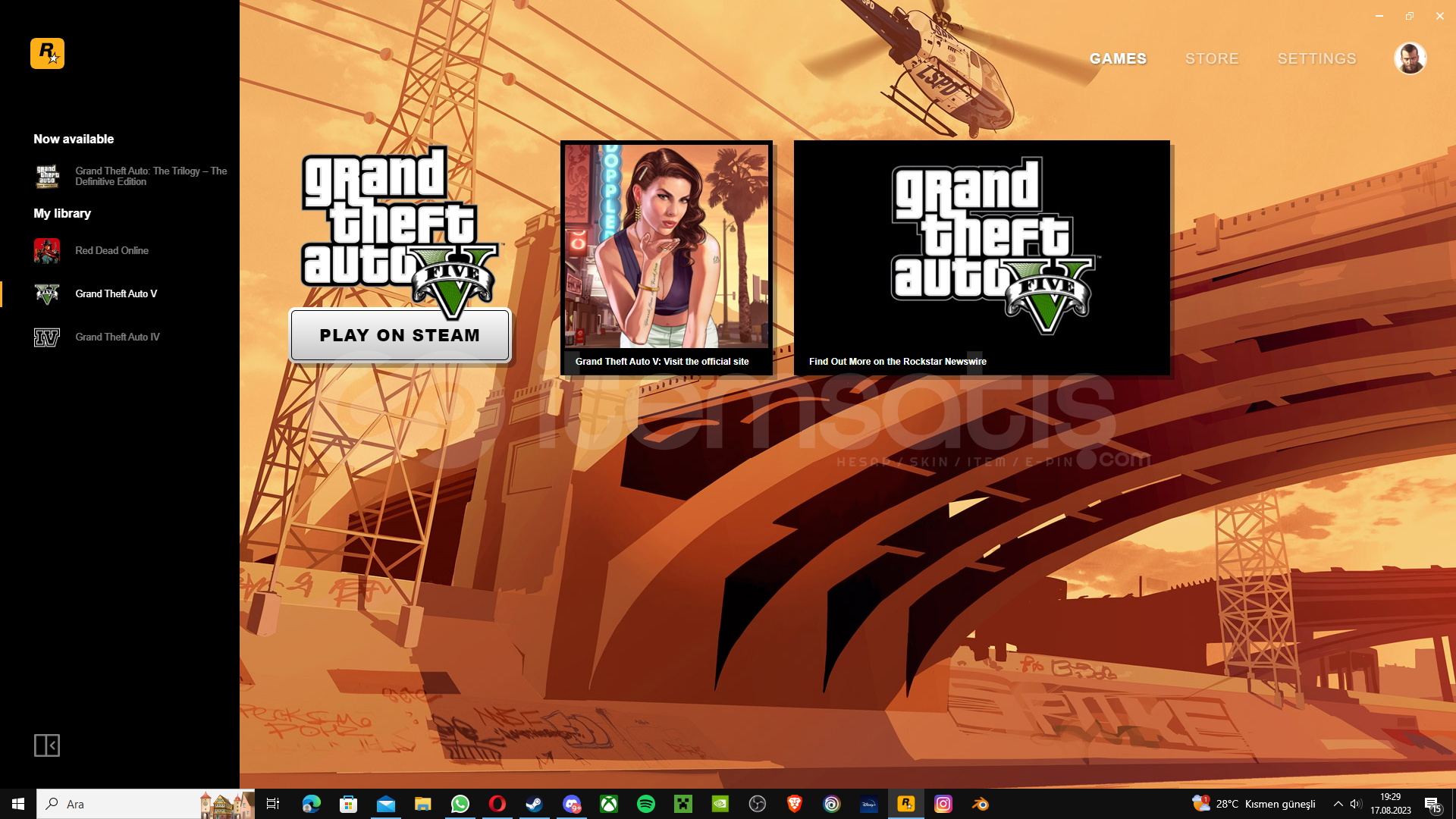
Task: Open the SETTINGS tab
Action: [x=1316, y=58]
